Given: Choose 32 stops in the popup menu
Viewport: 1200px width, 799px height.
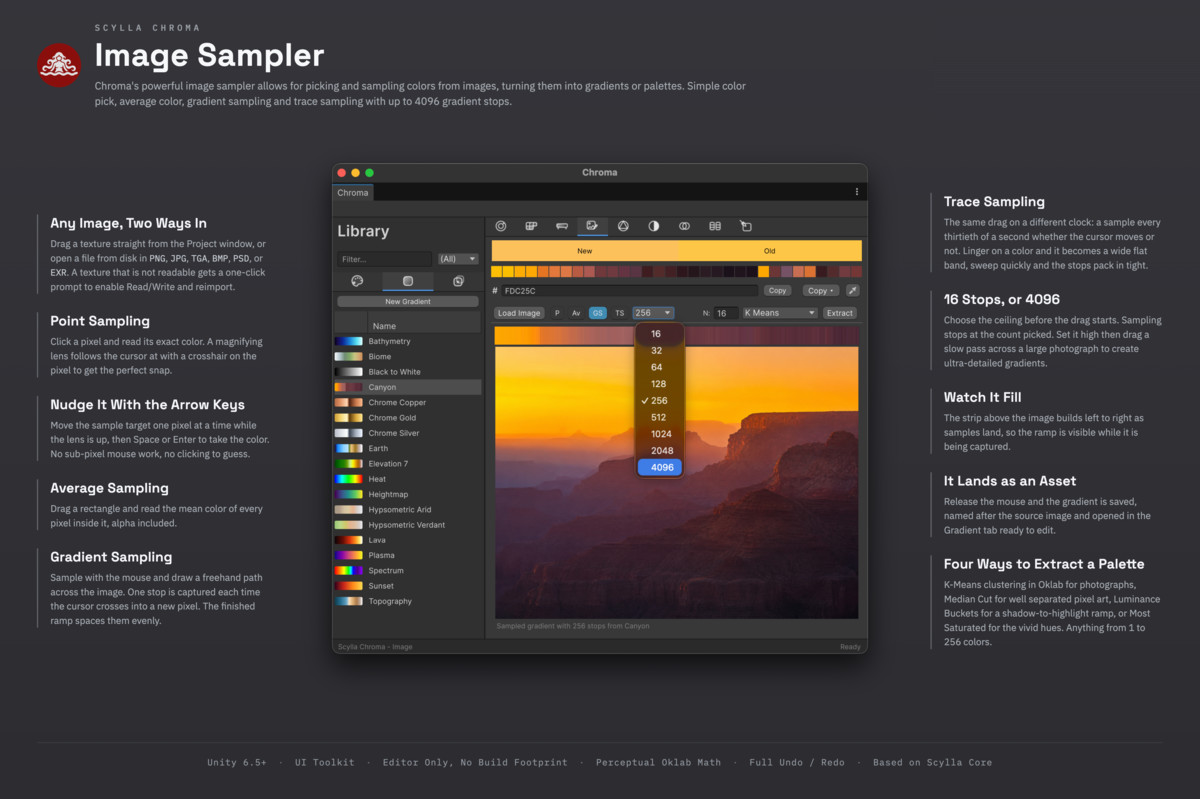Looking at the screenshot, I should pyautogui.click(x=660, y=351).
